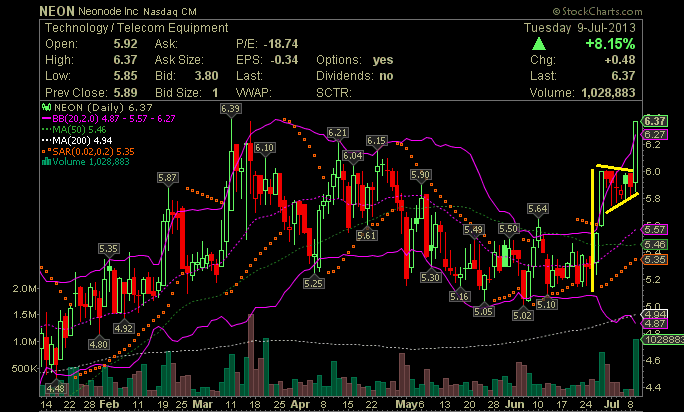Screen dimensions: 684x412
Task: Click the 5.90 price label
Action: click(421, 175)
